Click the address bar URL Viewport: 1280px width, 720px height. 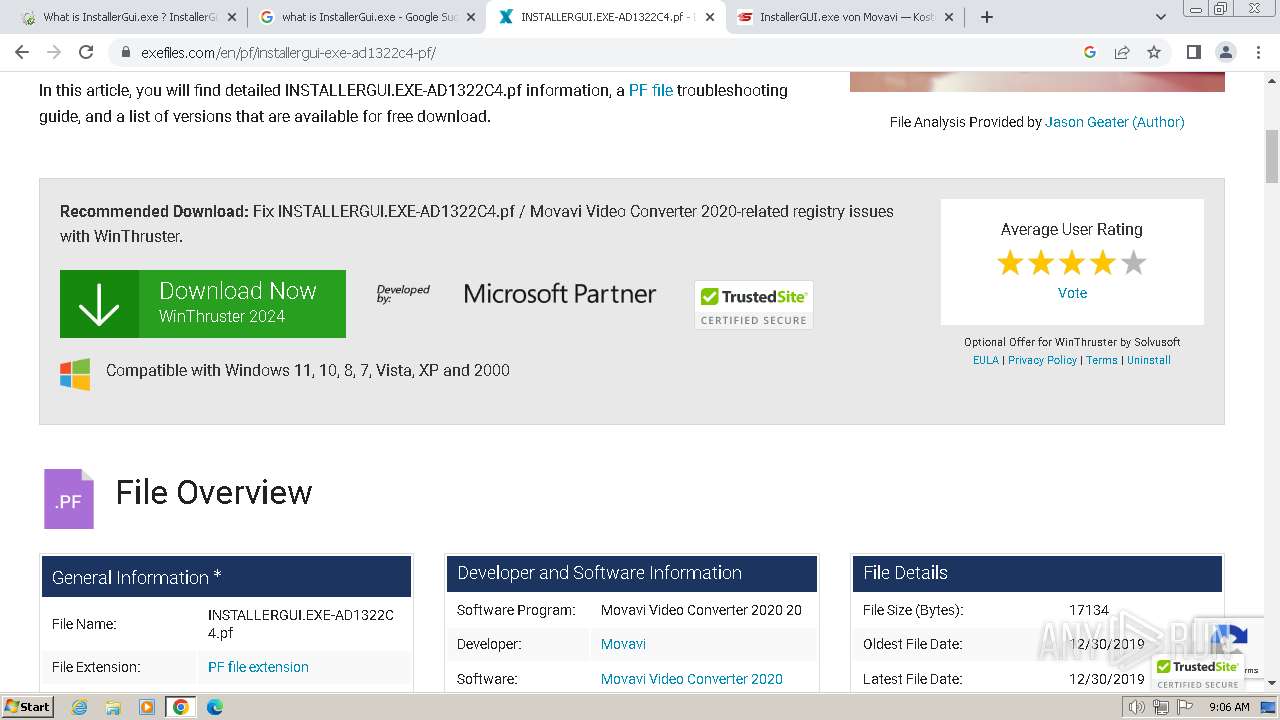pyautogui.click(x=288, y=53)
